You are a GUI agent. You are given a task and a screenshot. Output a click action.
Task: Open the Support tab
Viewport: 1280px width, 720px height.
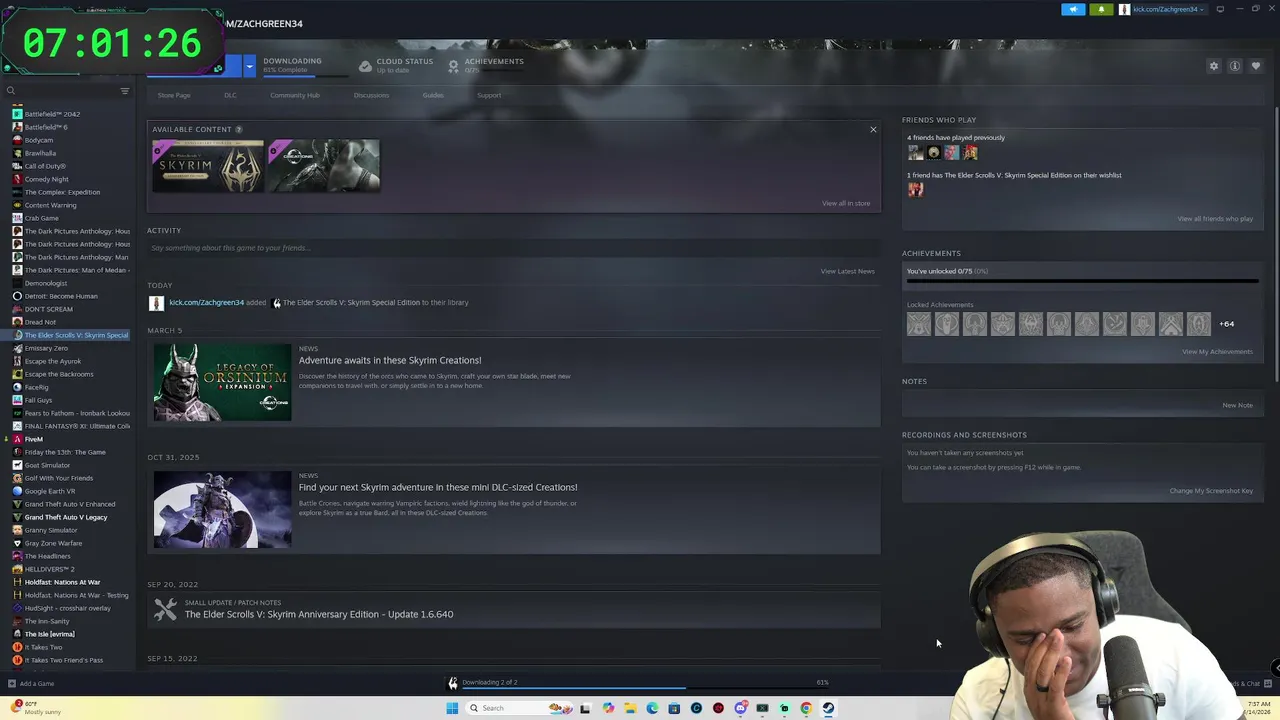click(x=489, y=95)
